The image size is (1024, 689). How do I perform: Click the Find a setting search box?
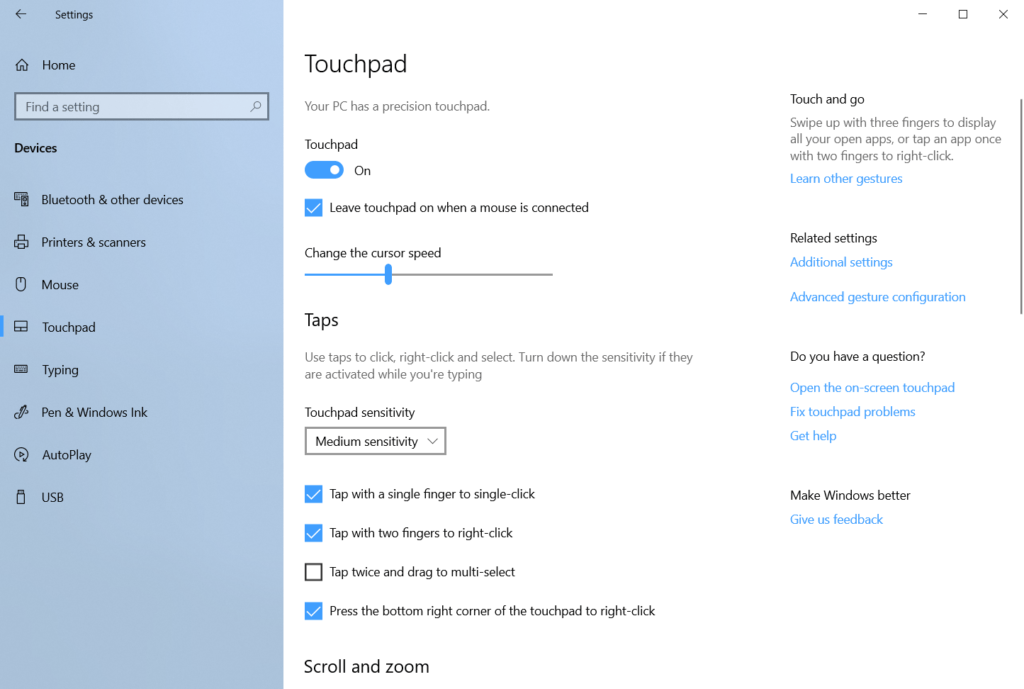coord(142,106)
